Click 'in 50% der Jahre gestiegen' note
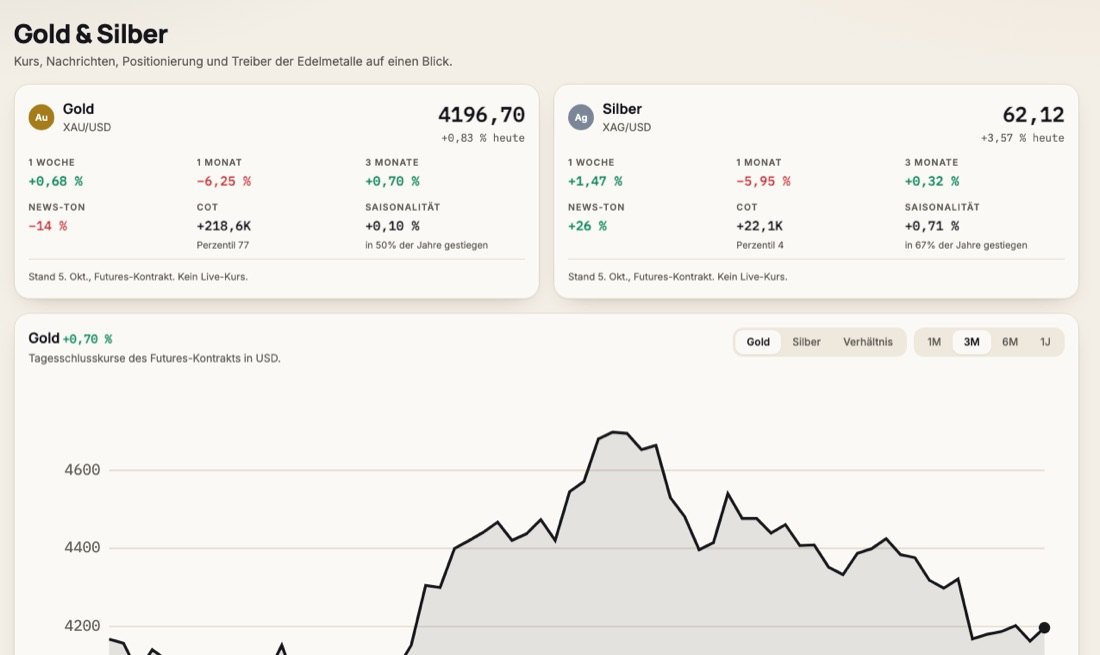The width and height of the screenshot is (1100, 655). tap(427, 245)
